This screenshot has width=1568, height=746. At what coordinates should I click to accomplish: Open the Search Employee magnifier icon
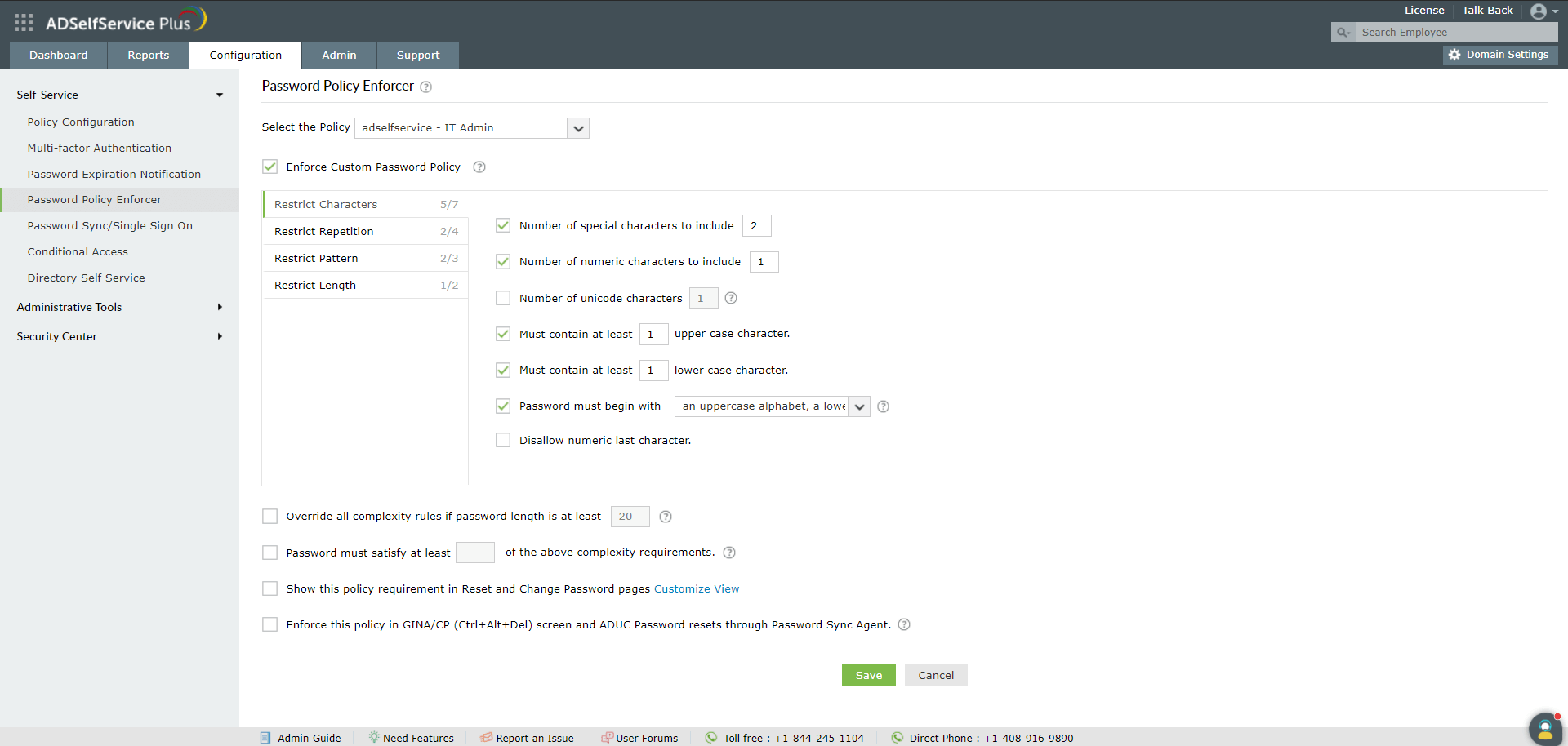pyautogui.click(x=1343, y=32)
